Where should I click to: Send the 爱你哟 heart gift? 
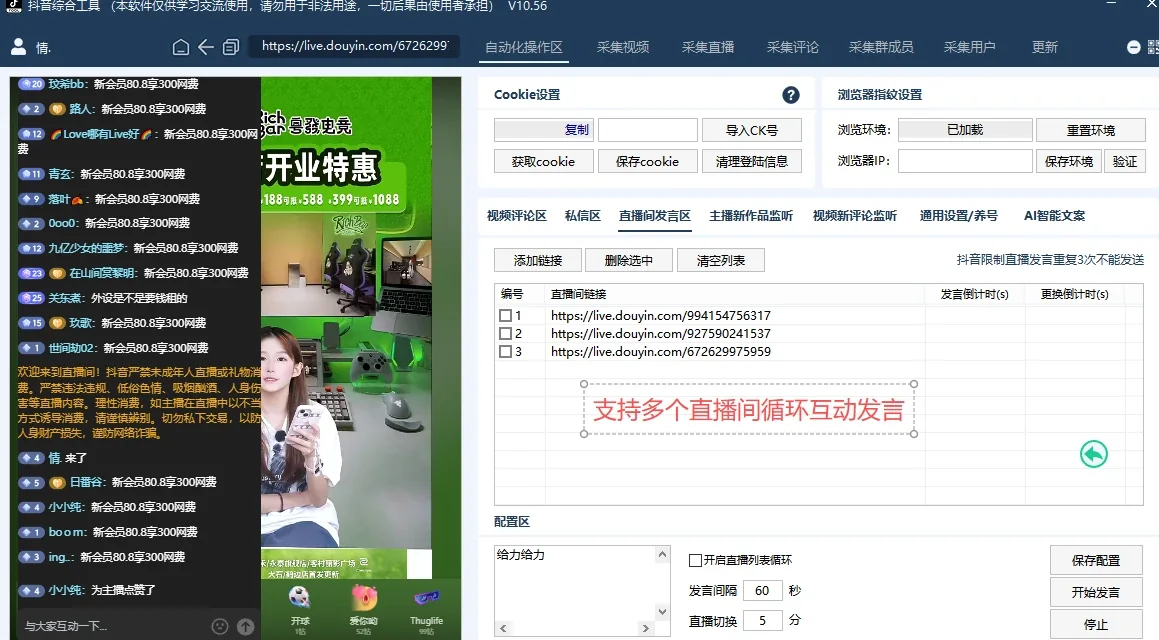coord(363,609)
